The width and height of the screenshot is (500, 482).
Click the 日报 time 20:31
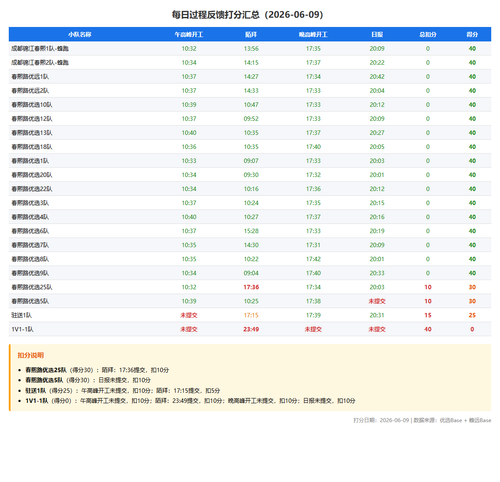[377, 315]
